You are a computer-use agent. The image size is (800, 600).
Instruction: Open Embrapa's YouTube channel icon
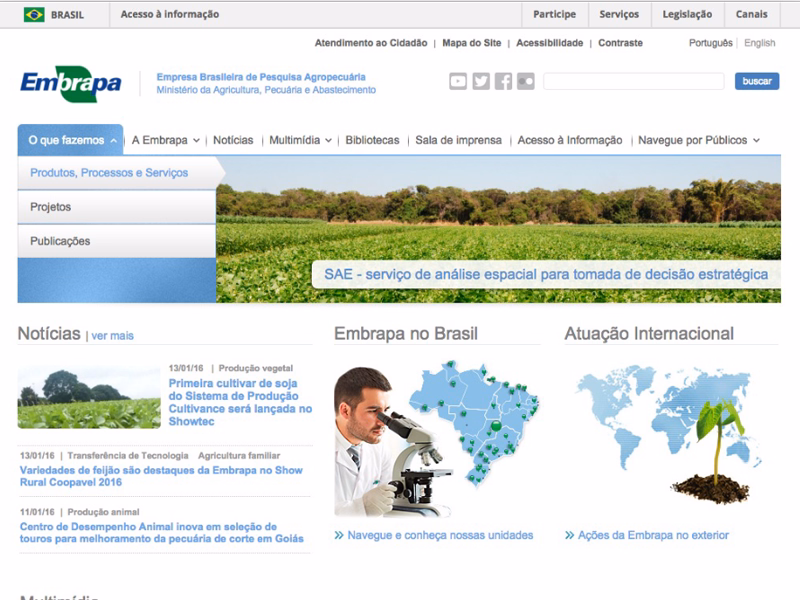click(x=458, y=81)
